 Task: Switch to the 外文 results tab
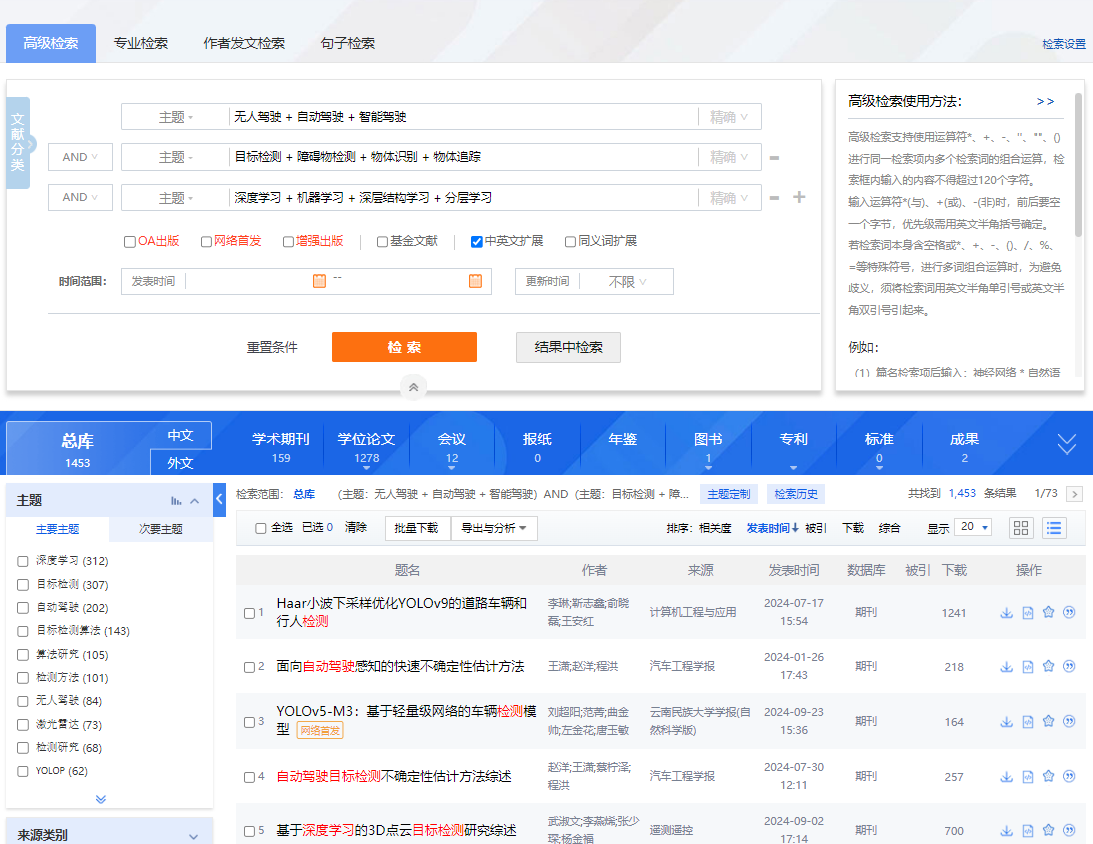point(181,463)
